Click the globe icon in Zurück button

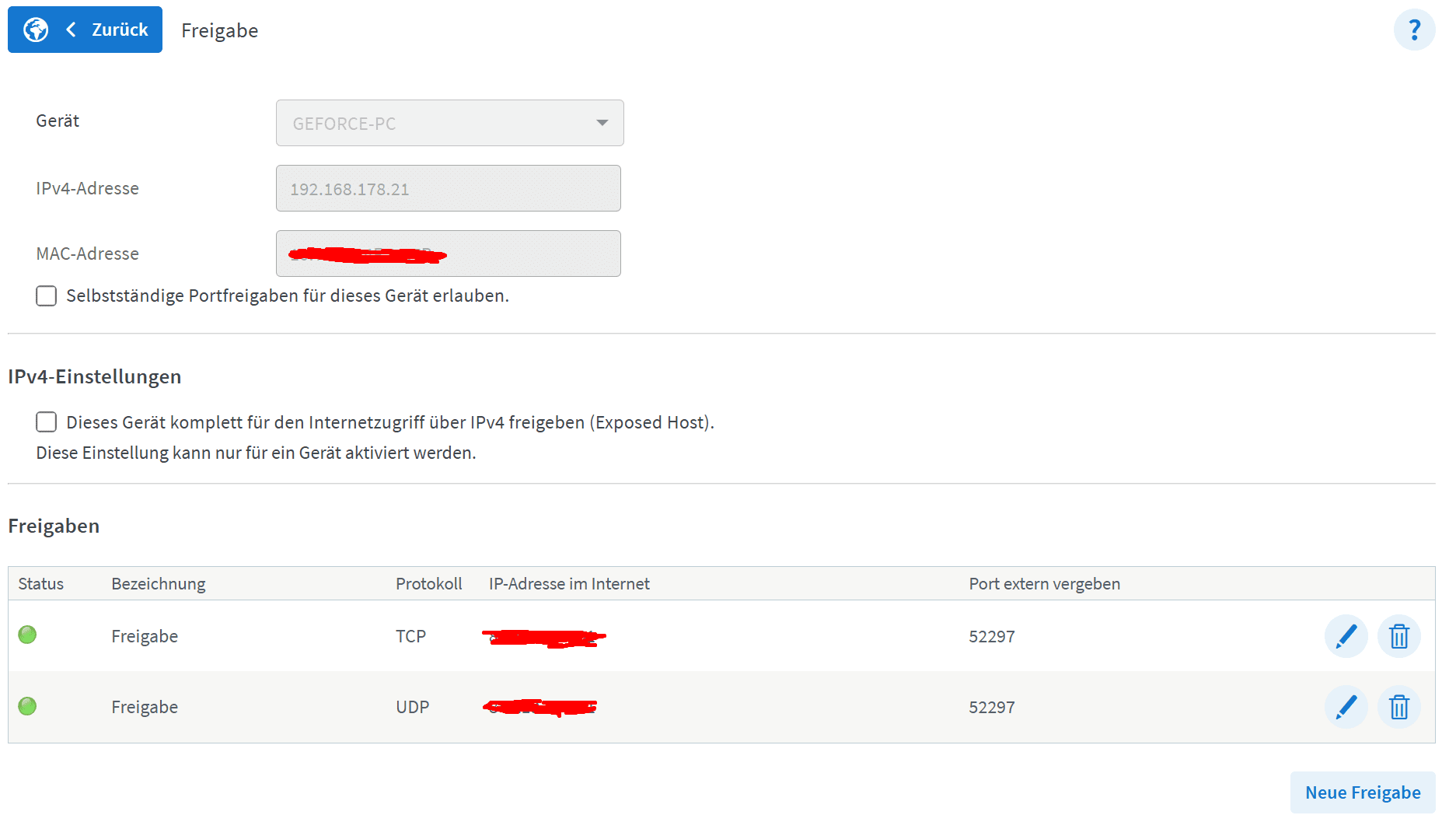[x=36, y=30]
